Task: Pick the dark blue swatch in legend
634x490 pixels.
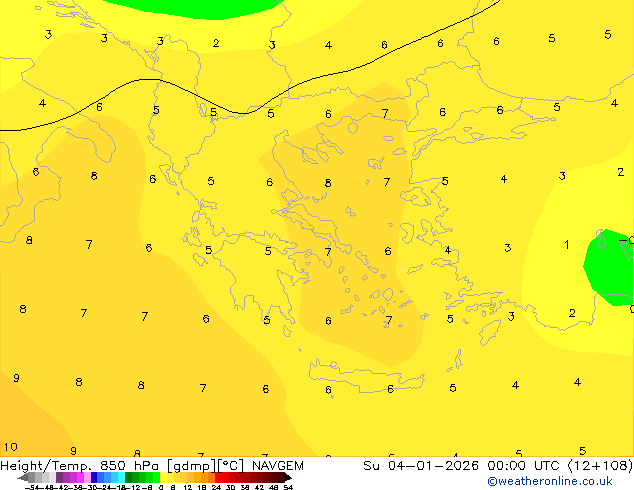Action: click(94, 477)
